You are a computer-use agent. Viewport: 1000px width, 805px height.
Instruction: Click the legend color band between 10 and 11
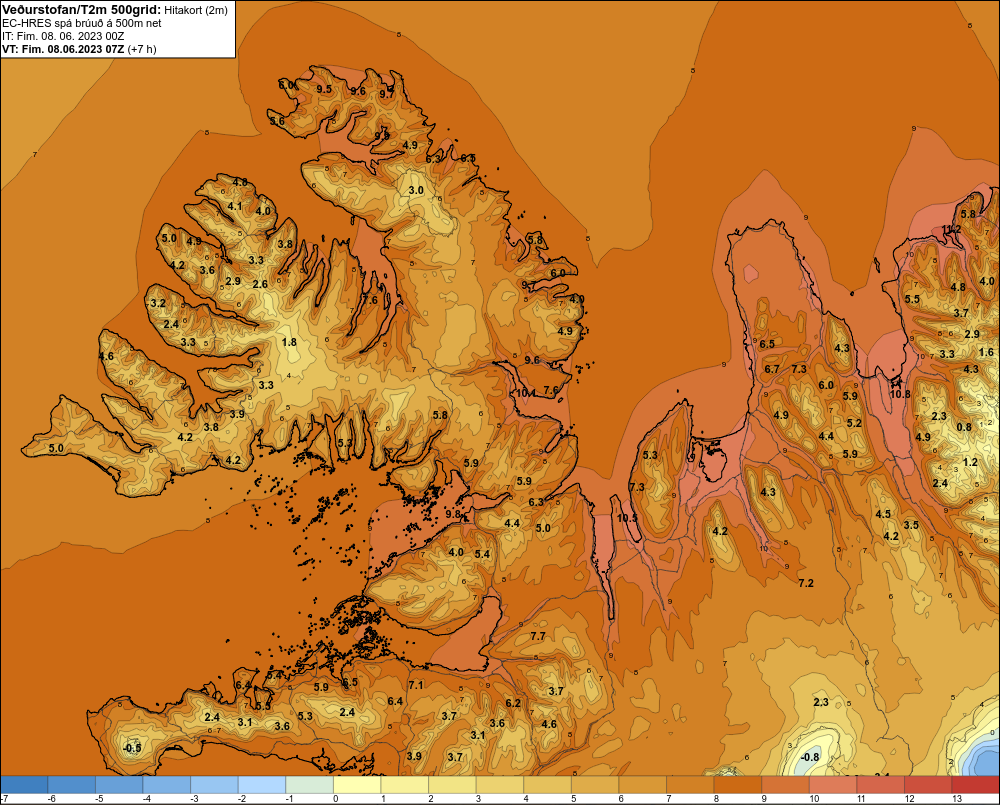click(x=833, y=785)
